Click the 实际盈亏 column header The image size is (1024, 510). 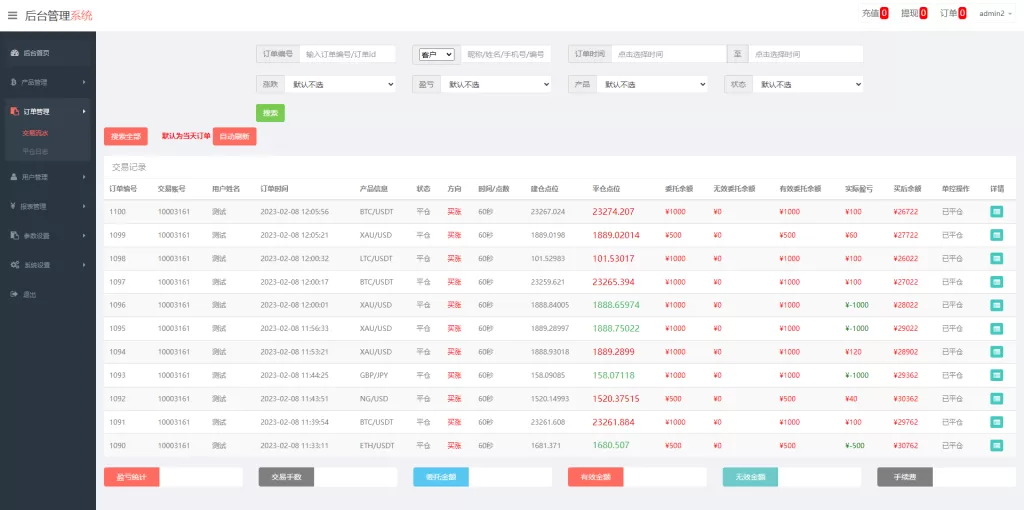858,189
